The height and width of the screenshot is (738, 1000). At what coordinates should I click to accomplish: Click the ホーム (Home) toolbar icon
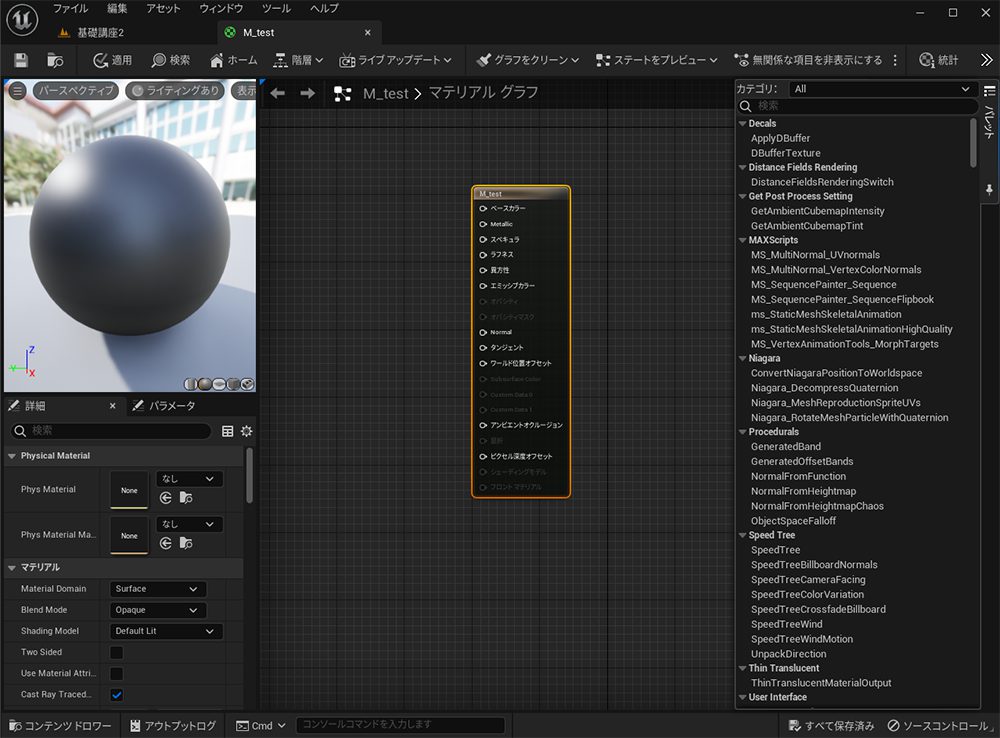coord(233,60)
